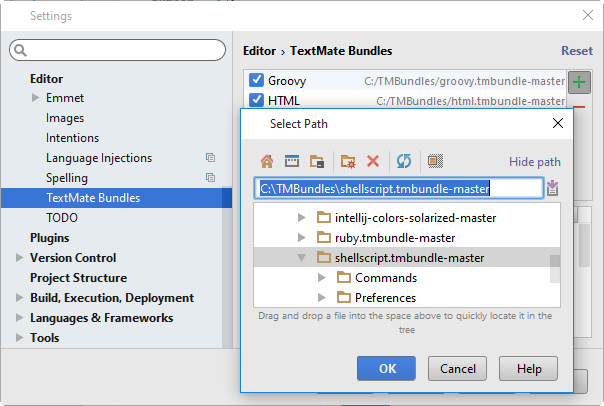Select Plugins in settings sidebar

click(x=50, y=238)
